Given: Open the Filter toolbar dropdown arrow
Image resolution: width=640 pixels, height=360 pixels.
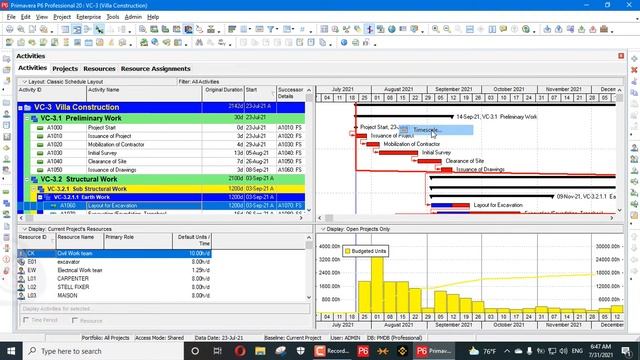Looking at the screenshot, I should coord(277,29).
